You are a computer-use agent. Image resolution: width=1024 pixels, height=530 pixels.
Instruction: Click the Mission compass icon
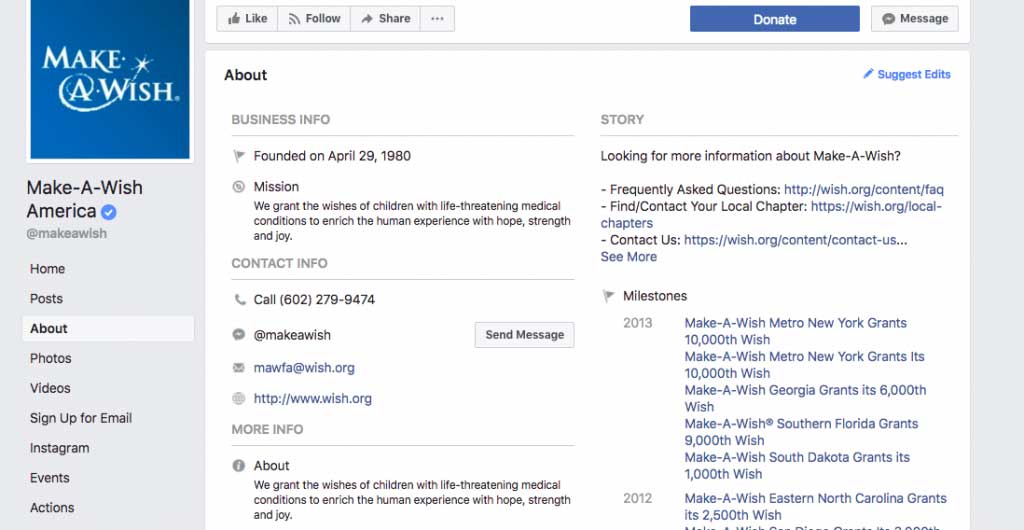pyautogui.click(x=239, y=187)
